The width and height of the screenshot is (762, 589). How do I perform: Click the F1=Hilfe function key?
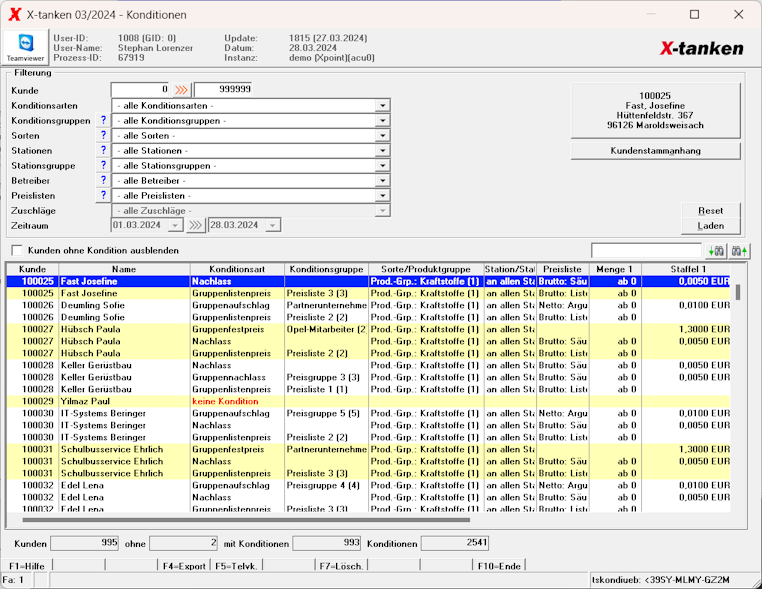27,566
